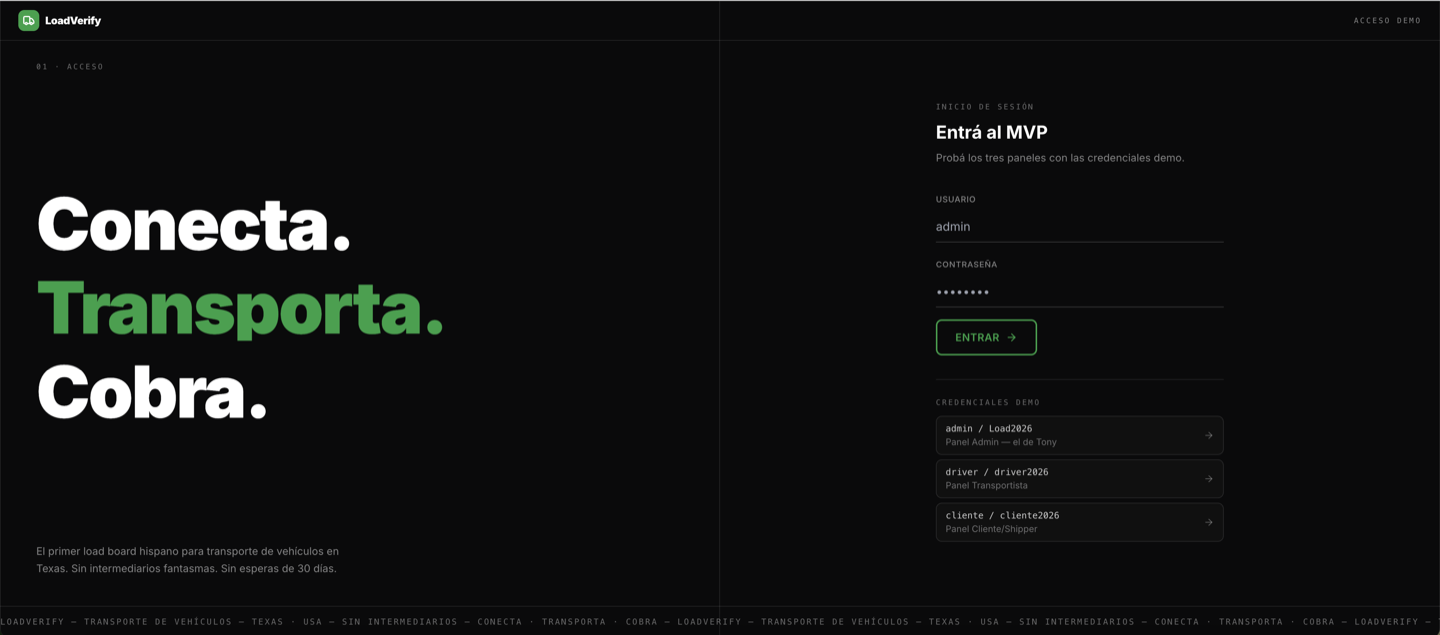This screenshot has width=1440, height=635.
Task: Click the green Transporta. headline
Action: tap(240, 308)
